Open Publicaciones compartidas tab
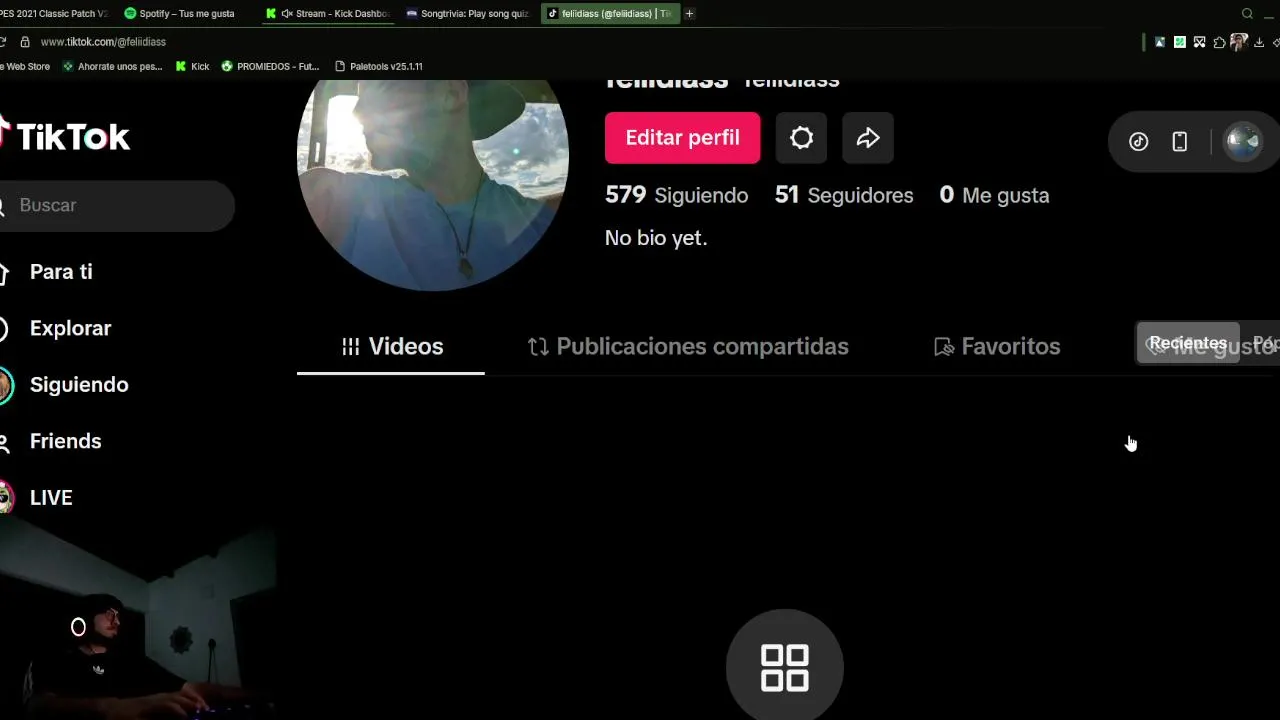Viewport: 1280px width, 720px height. point(688,347)
